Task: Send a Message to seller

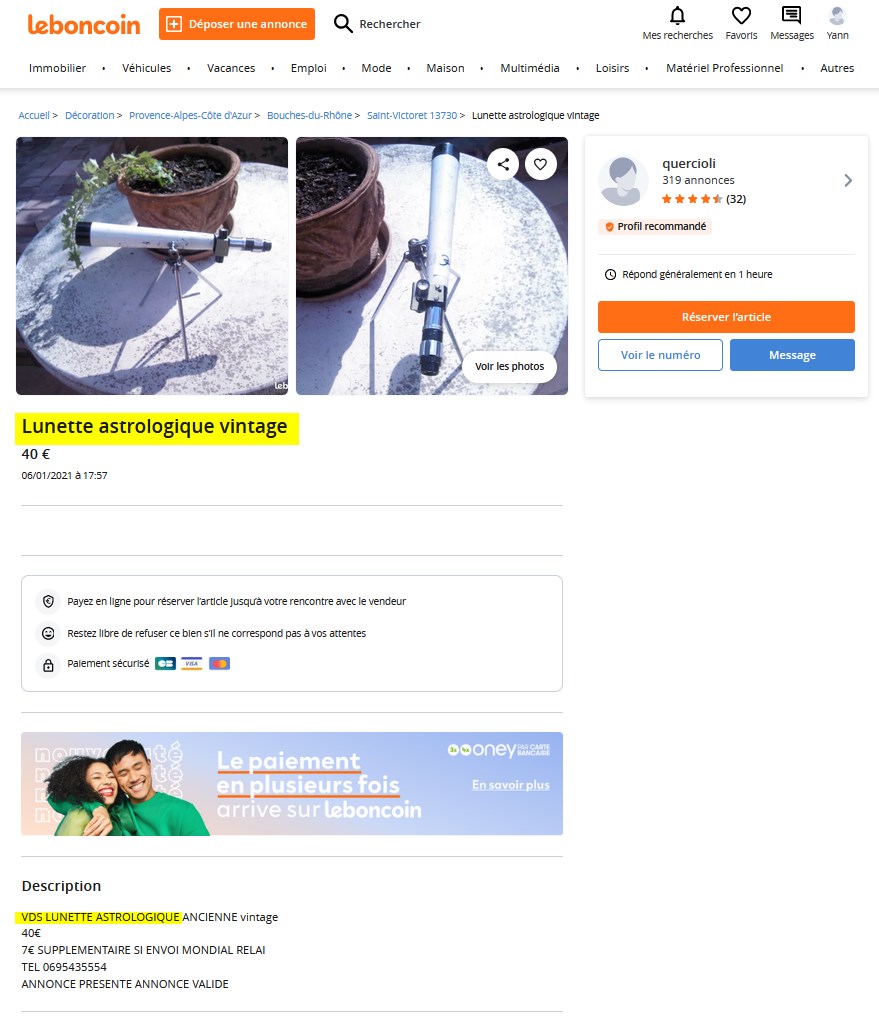Action: pyautogui.click(x=792, y=355)
